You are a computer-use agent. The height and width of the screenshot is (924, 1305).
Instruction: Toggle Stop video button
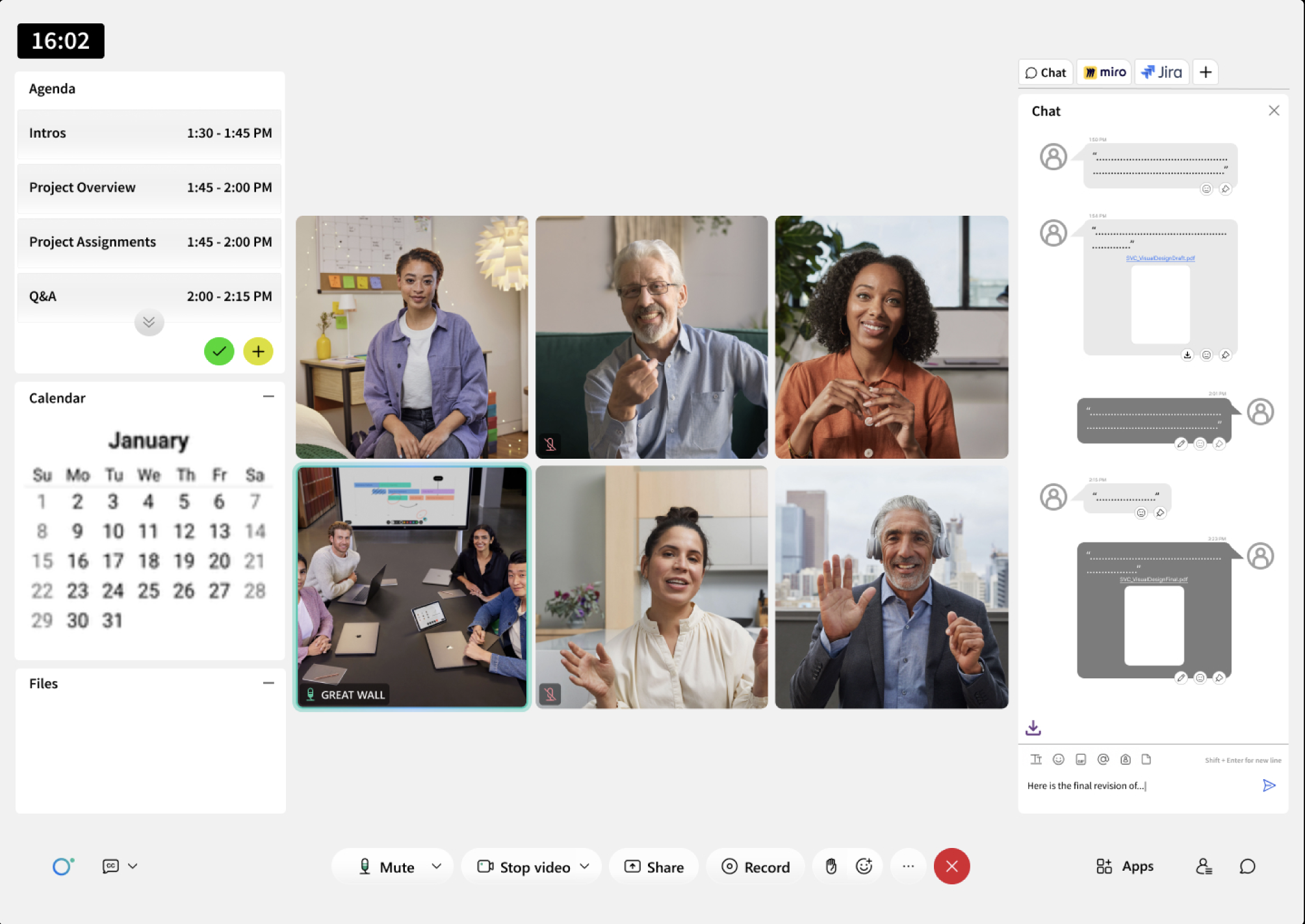524,867
